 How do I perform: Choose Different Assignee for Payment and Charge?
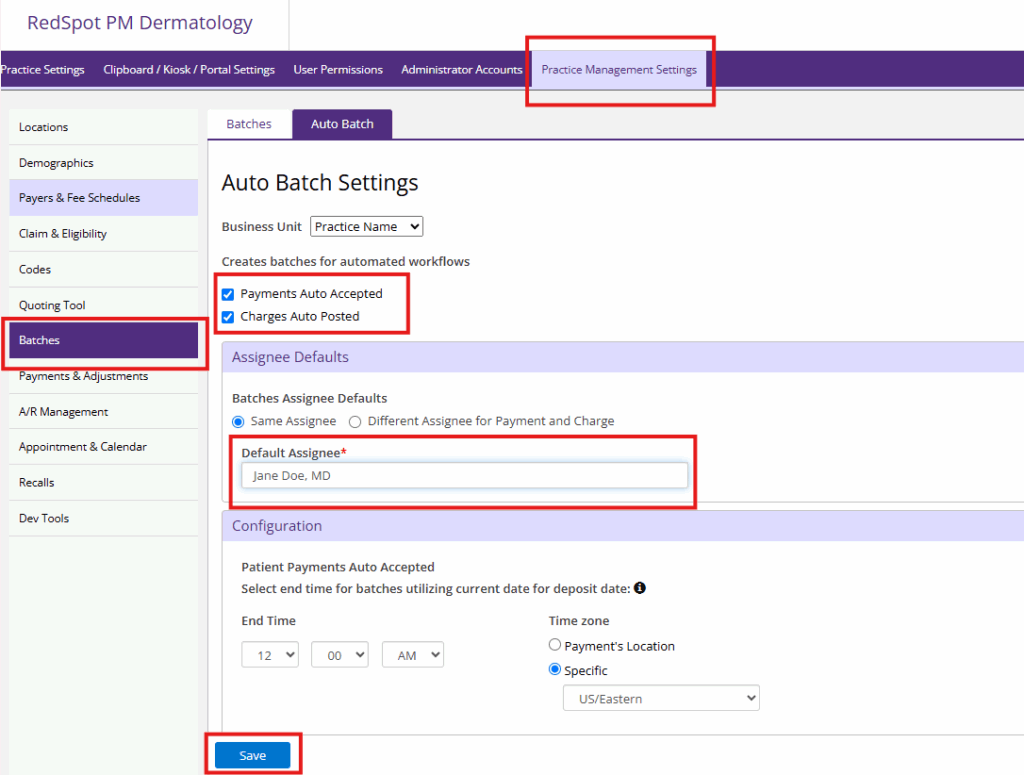(x=355, y=422)
